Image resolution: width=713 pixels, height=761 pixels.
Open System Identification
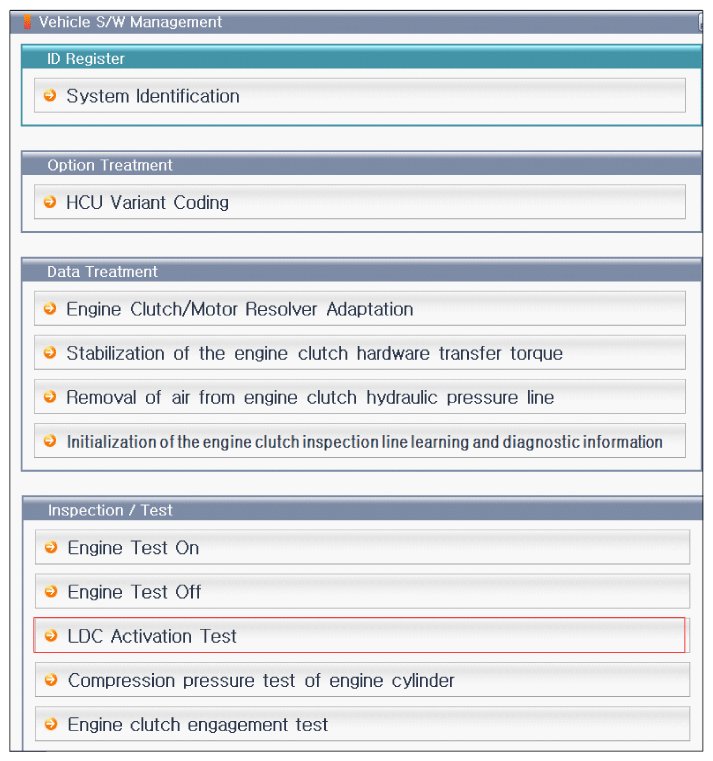coord(360,96)
